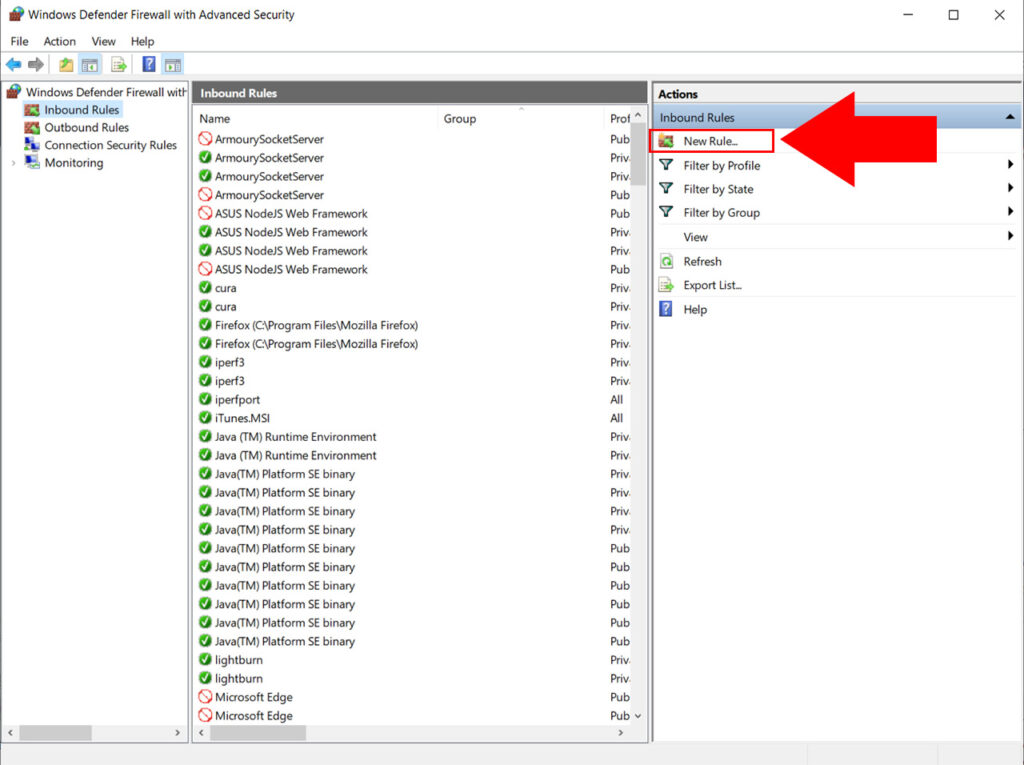The height and width of the screenshot is (765, 1024).
Task: Click the Forward arrow toolbar icon
Action: (x=36, y=64)
